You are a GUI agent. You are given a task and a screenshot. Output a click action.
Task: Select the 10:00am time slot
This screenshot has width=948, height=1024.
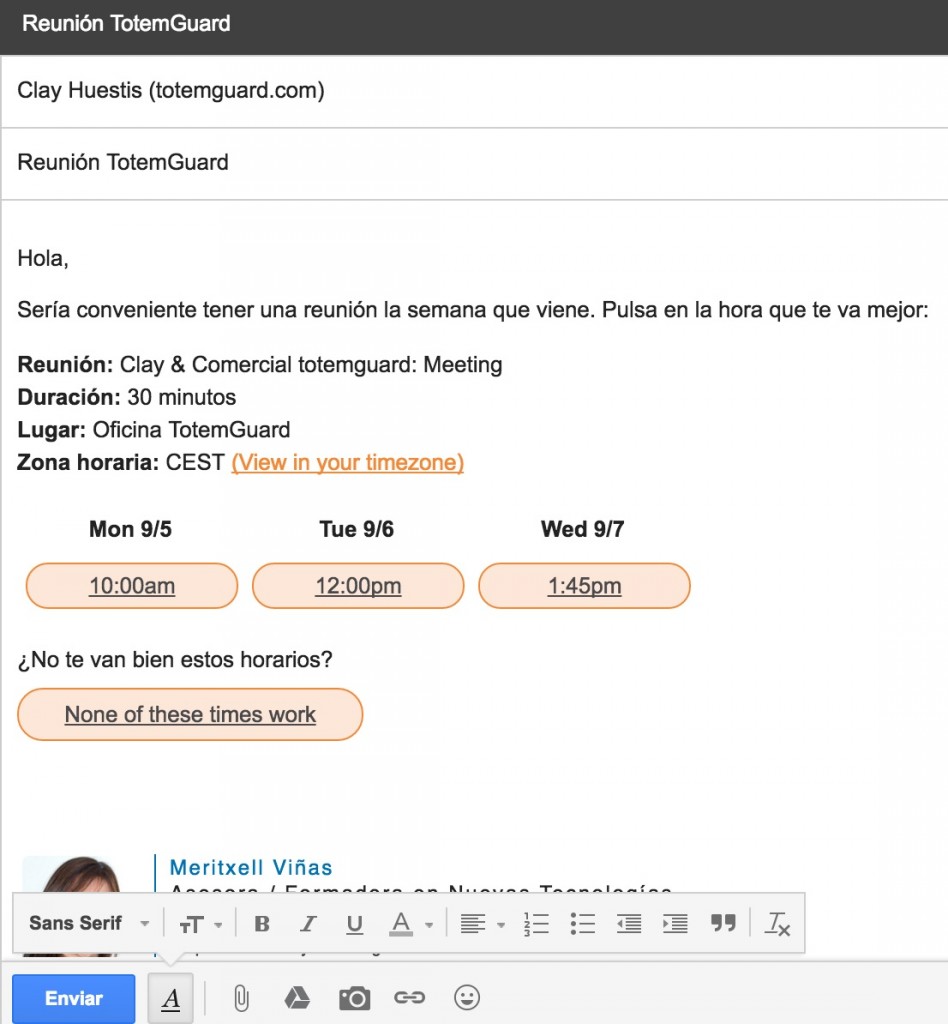coord(132,586)
